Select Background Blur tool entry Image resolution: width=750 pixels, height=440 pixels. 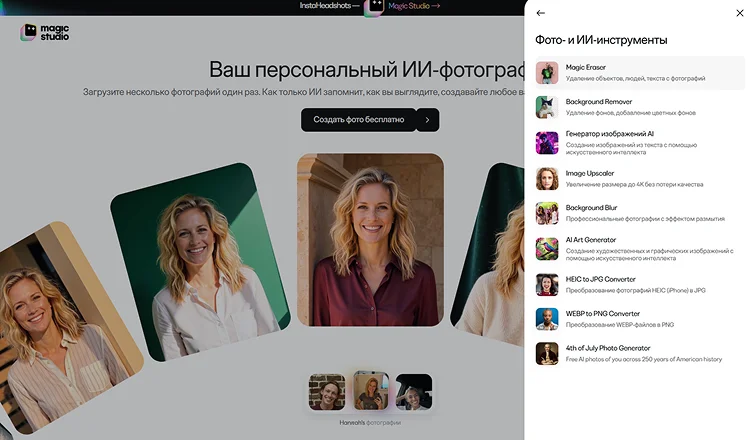[639, 213]
